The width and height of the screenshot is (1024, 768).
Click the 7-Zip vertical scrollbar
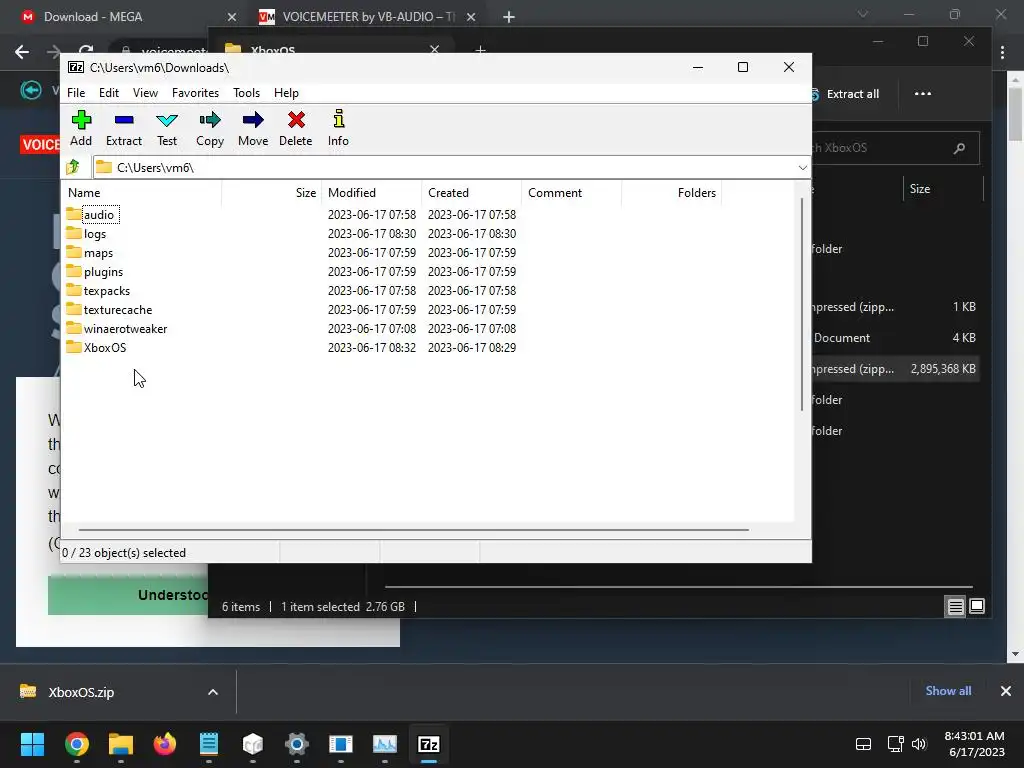[802, 304]
